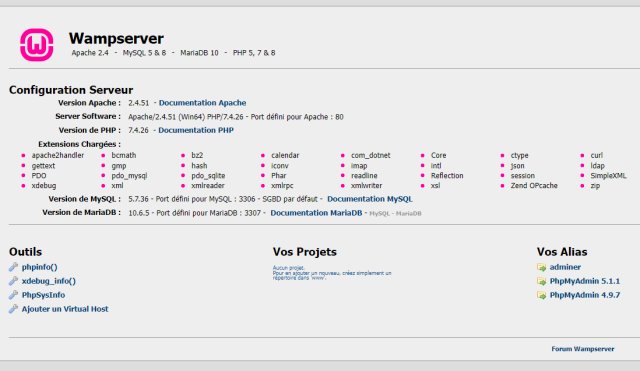Viewport: 640px width, 371px height.
Task: Click the wrench icon beside xdebug_info()
Action: (x=13, y=281)
